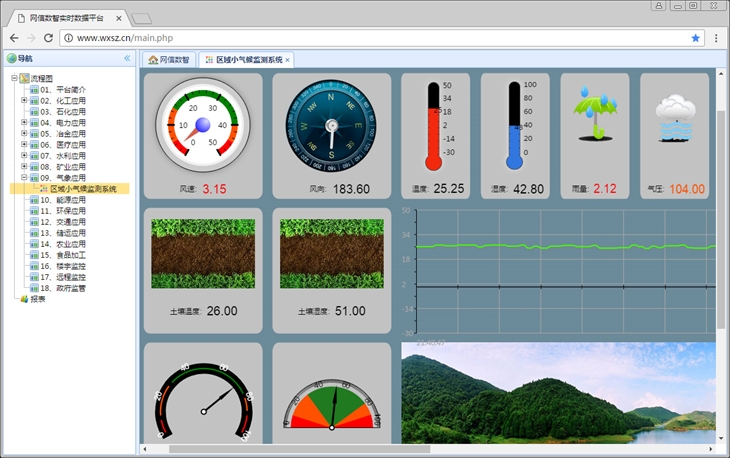
Task: Click the black arc gauge with needle
Action: pos(203,402)
